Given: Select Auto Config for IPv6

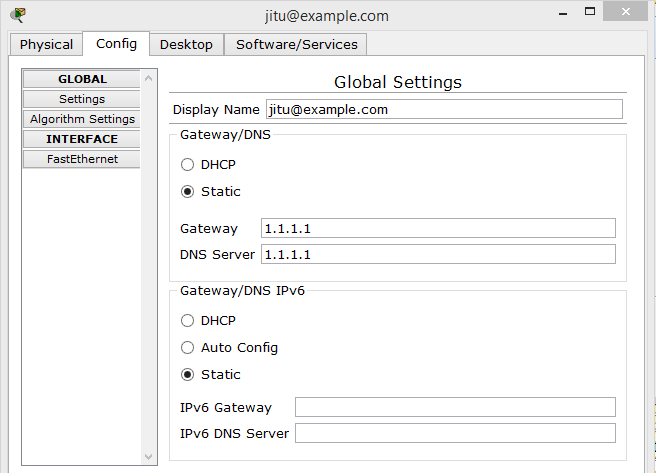Looking at the screenshot, I should click(188, 348).
